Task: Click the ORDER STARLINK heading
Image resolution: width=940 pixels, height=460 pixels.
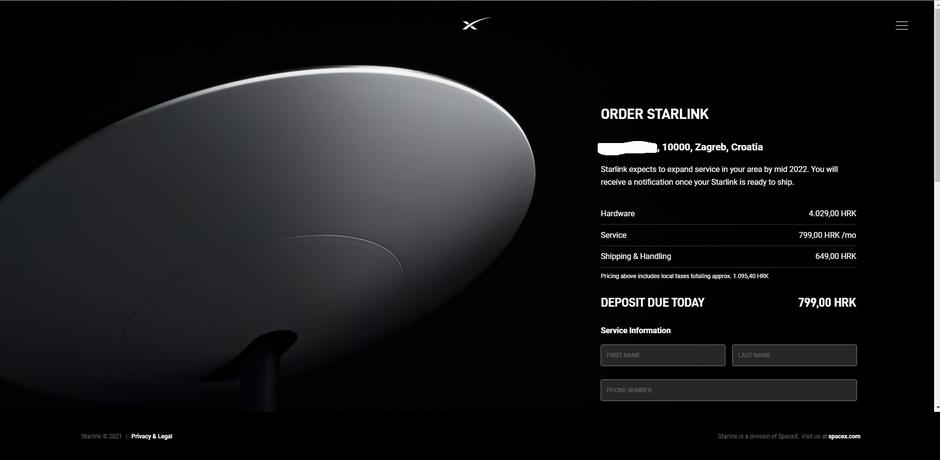Action: 655,114
